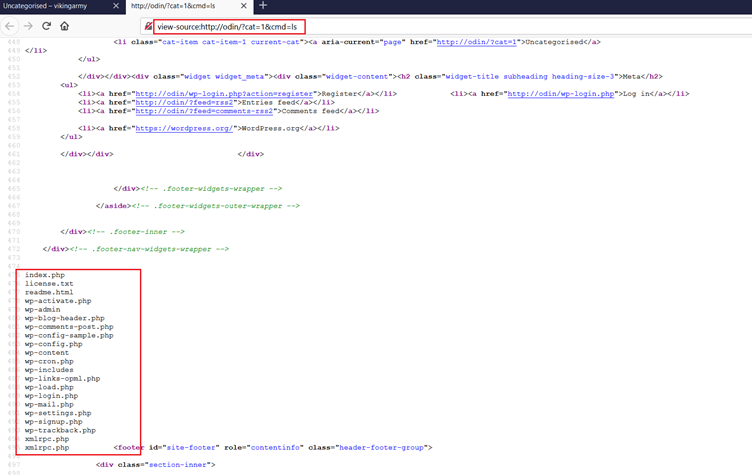The height and width of the screenshot is (475, 752).
Task: Reload the current page
Action: pyautogui.click(x=46, y=26)
